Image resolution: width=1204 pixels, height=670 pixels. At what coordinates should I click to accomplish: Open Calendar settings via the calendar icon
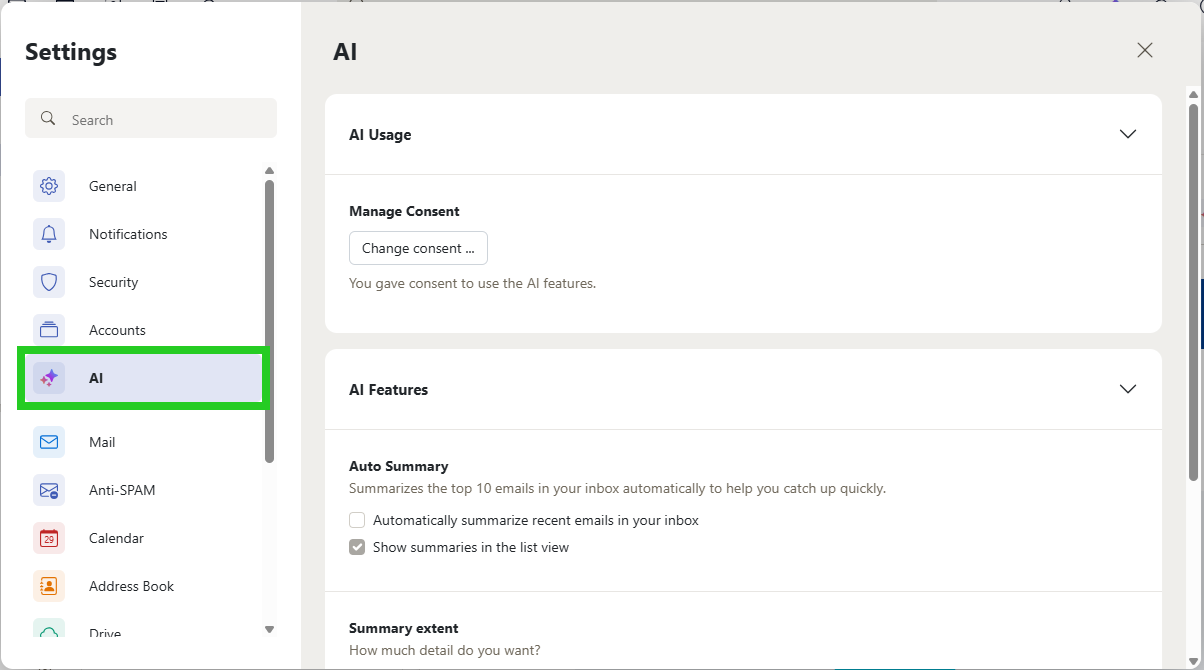[x=48, y=538]
